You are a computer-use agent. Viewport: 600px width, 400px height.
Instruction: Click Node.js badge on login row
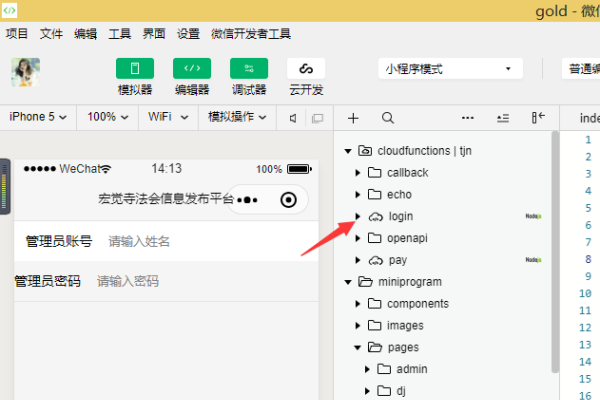(533, 216)
